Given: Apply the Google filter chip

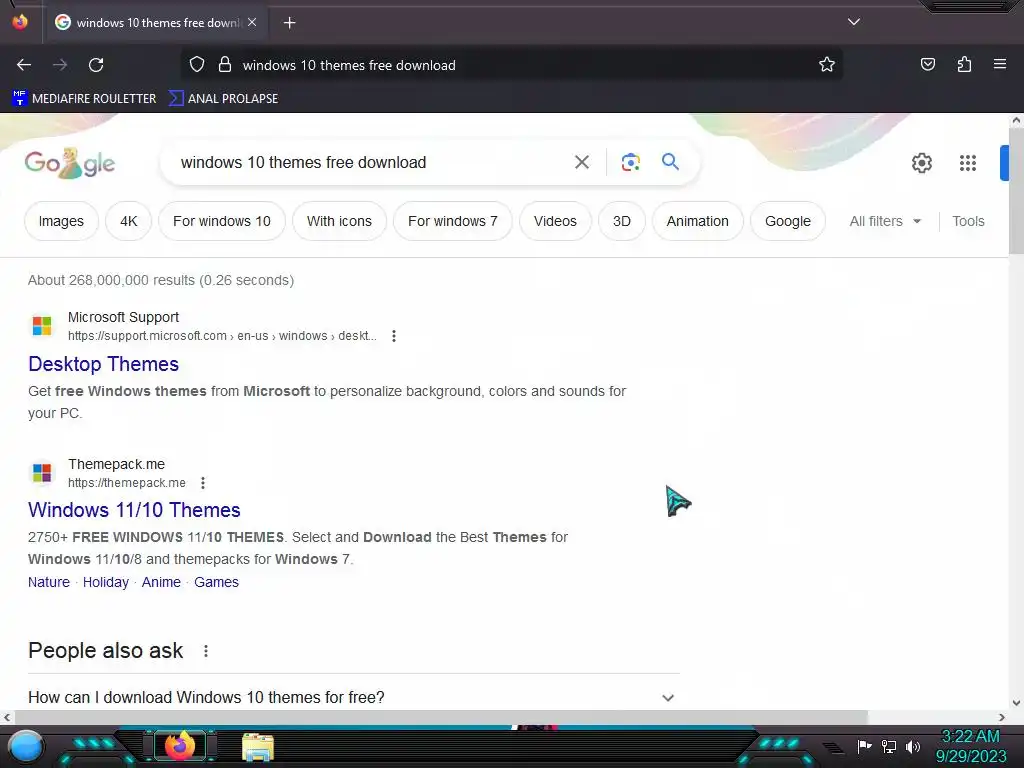Looking at the screenshot, I should tap(788, 221).
